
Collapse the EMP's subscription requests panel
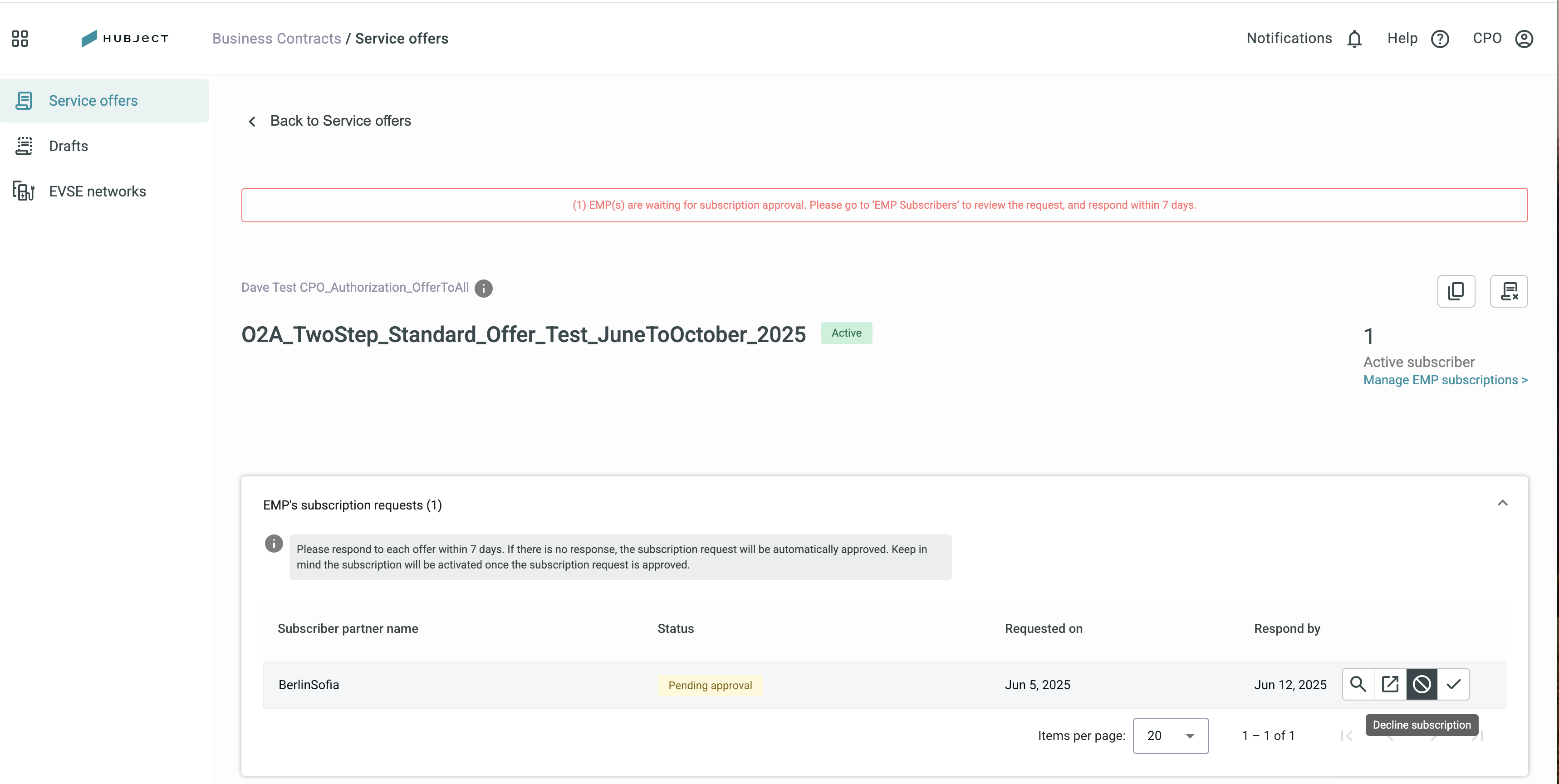pos(1502,503)
